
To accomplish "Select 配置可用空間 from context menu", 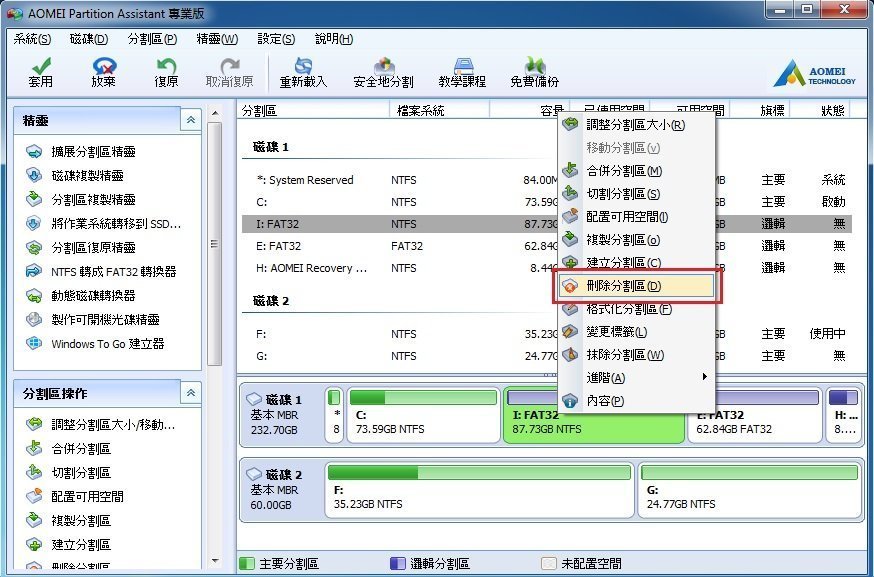I will [x=636, y=216].
